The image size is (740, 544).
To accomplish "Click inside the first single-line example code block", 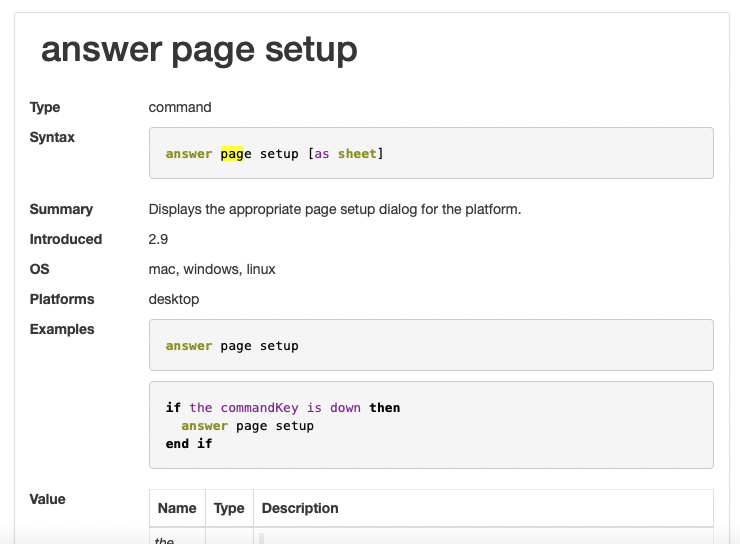I will 430,346.
